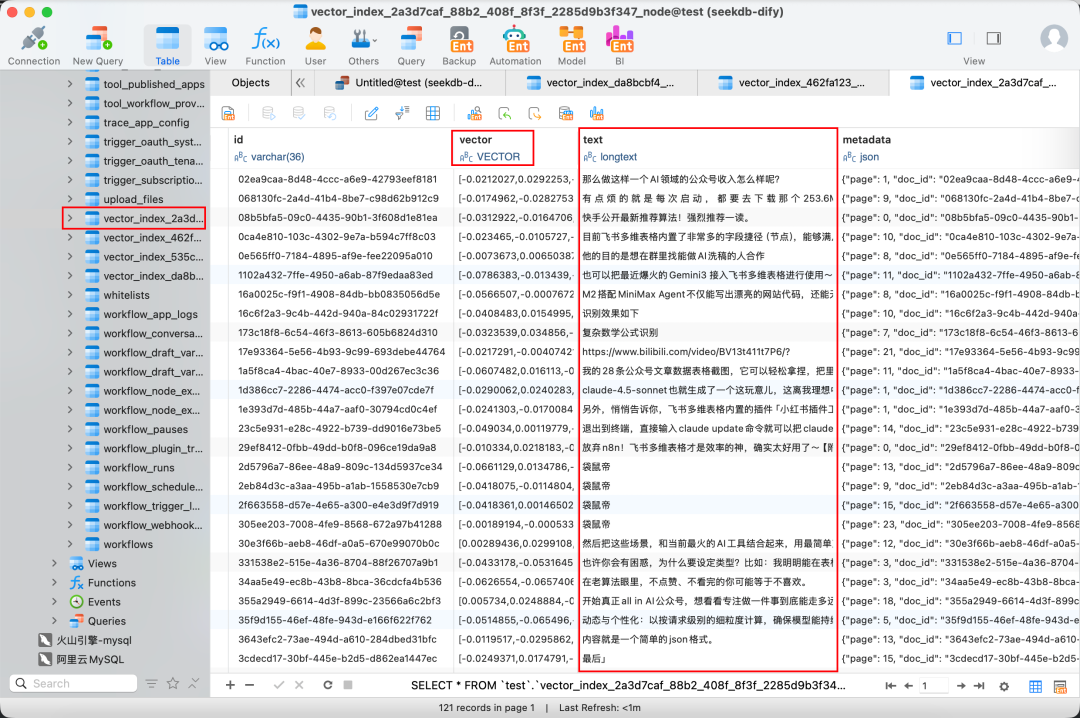This screenshot has height=718, width=1080.
Task: Open the records limit settings gear
Action: [1004, 686]
